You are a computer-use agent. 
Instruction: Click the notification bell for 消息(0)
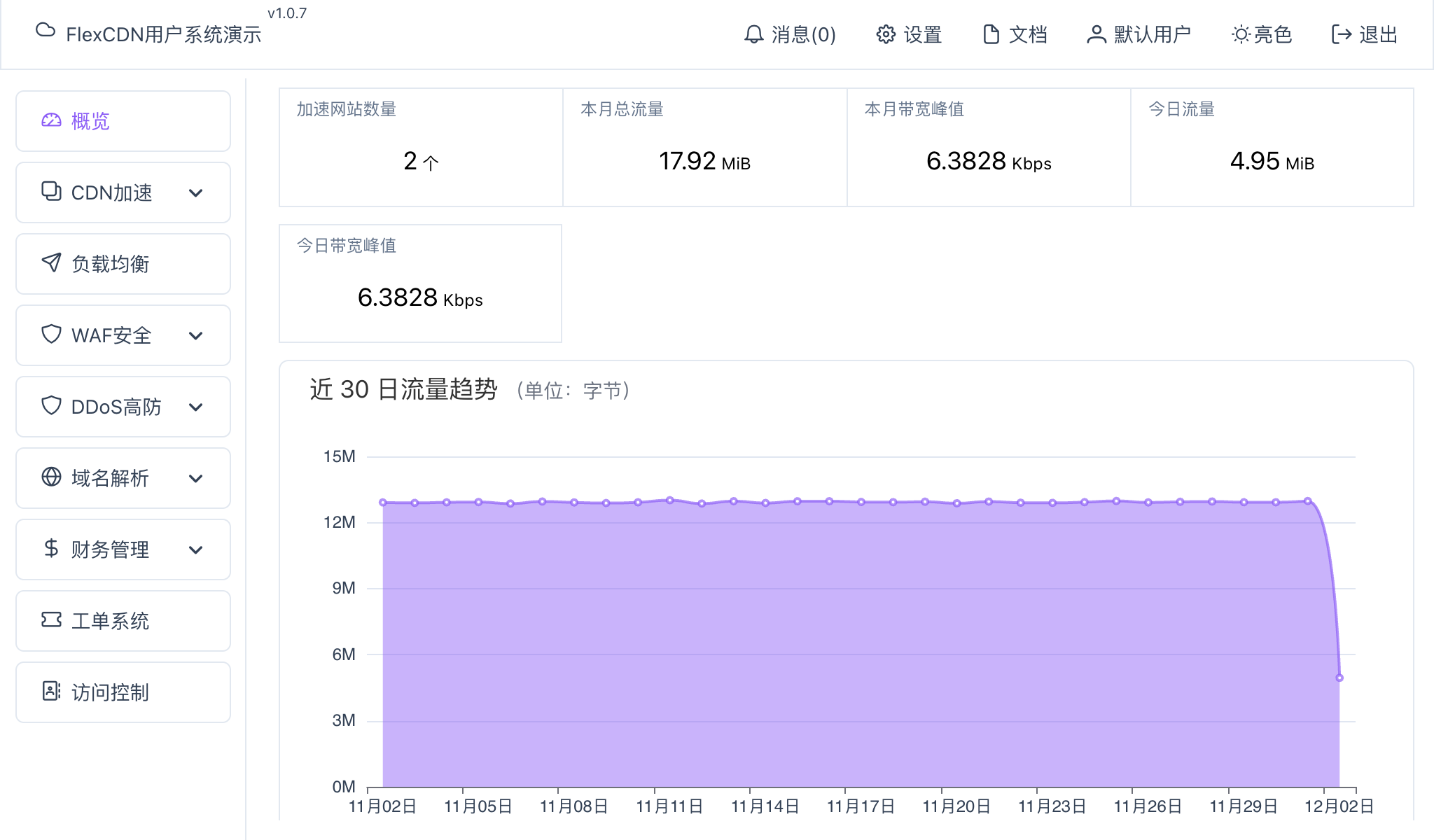(753, 34)
